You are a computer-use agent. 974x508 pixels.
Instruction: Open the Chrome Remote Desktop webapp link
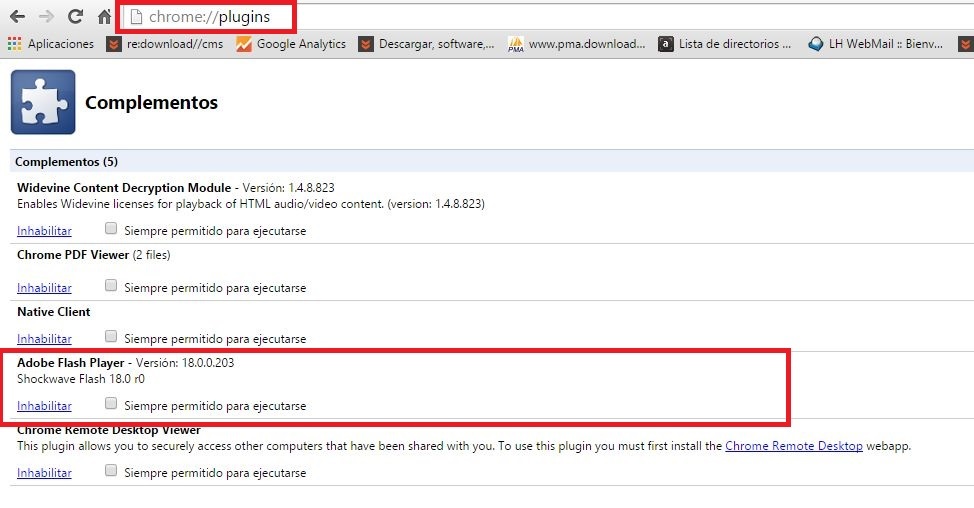pyautogui.click(x=794, y=446)
